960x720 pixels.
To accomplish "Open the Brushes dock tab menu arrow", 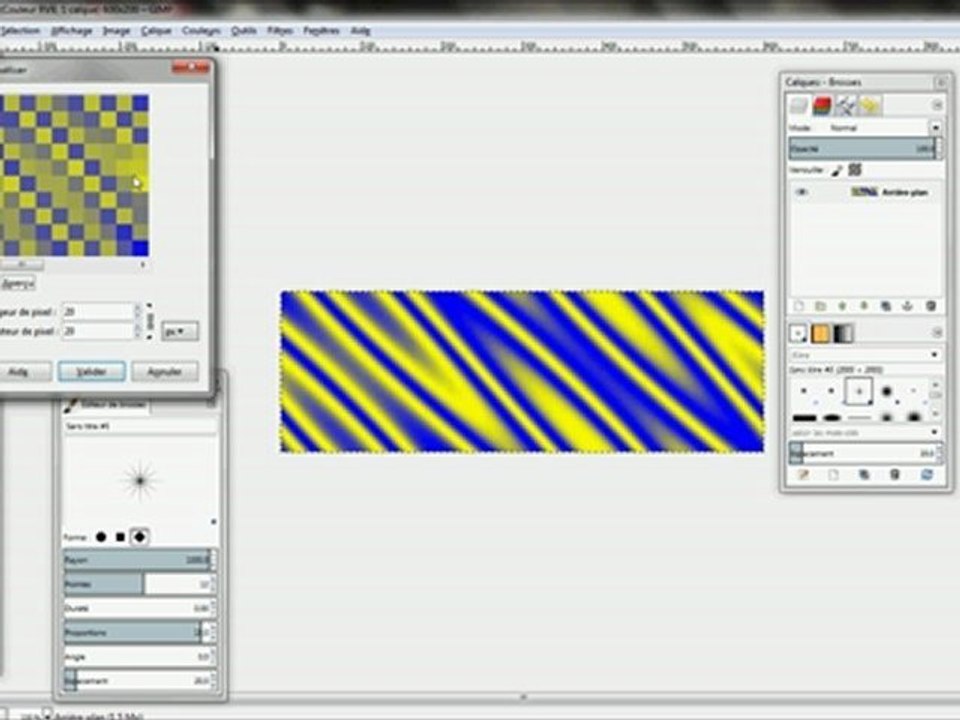I will click(937, 332).
